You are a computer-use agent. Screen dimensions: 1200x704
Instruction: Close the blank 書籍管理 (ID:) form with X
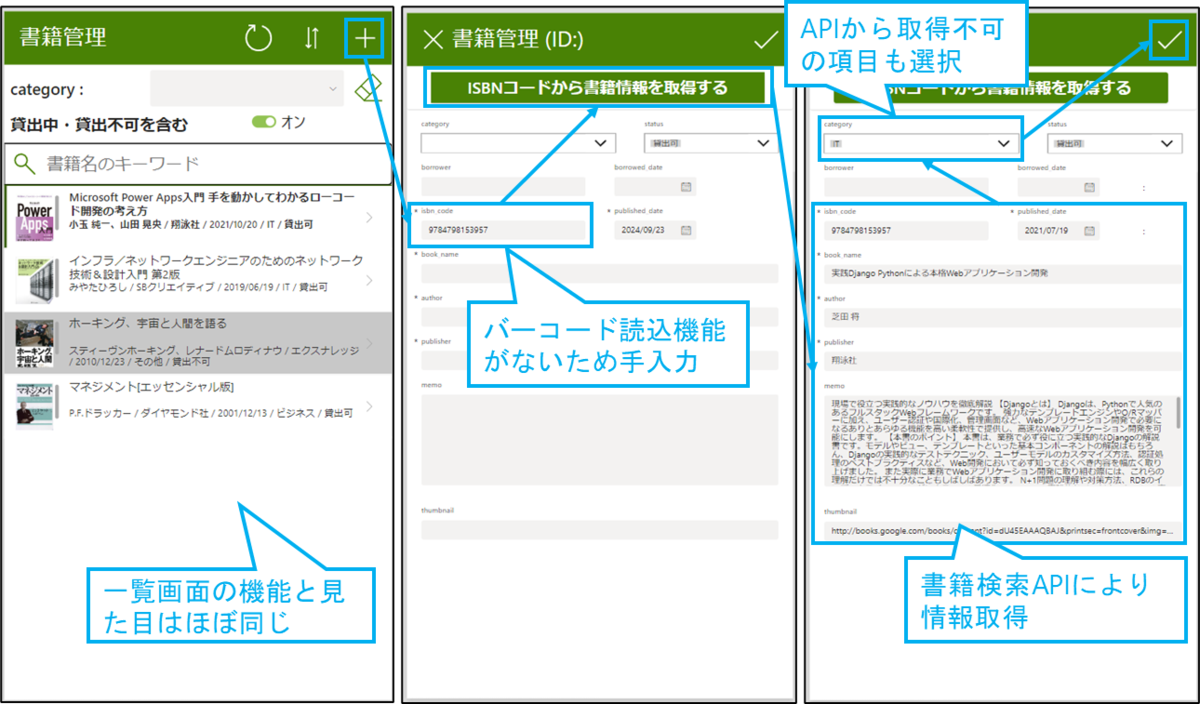tap(432, 39)
